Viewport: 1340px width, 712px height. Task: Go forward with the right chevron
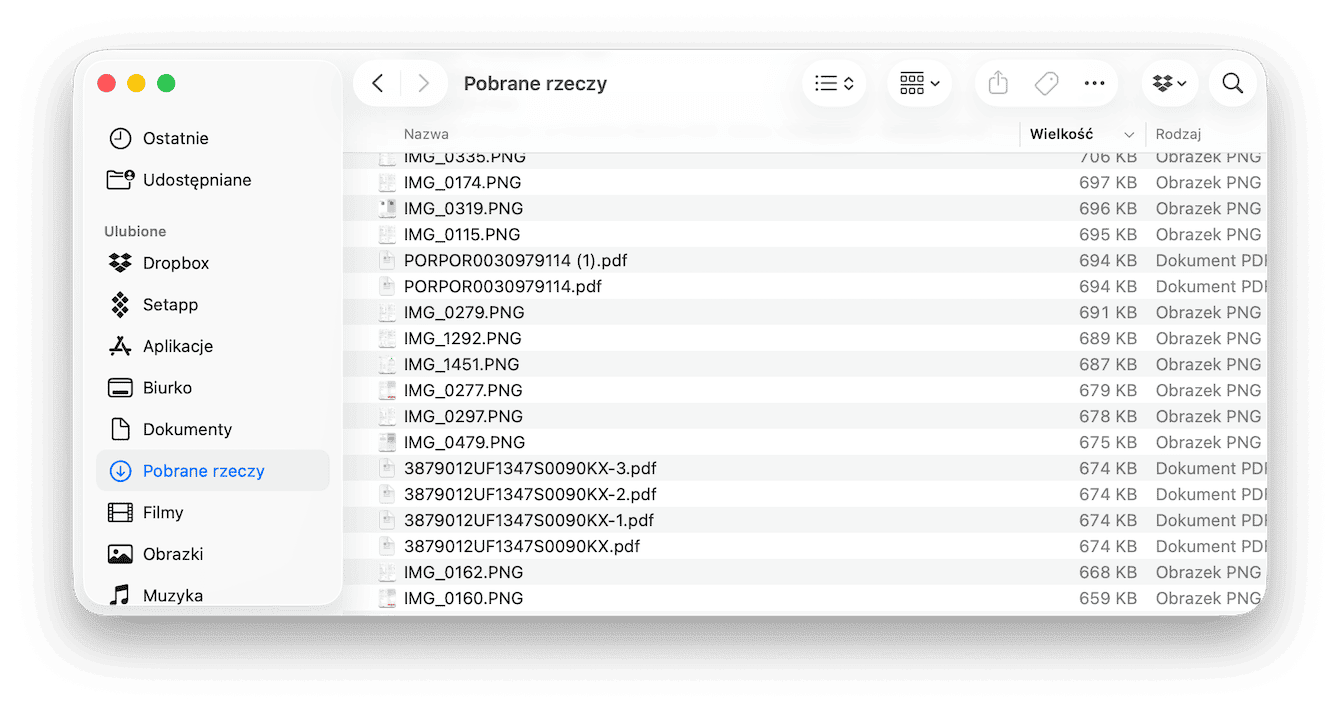(x=424, y=84)
